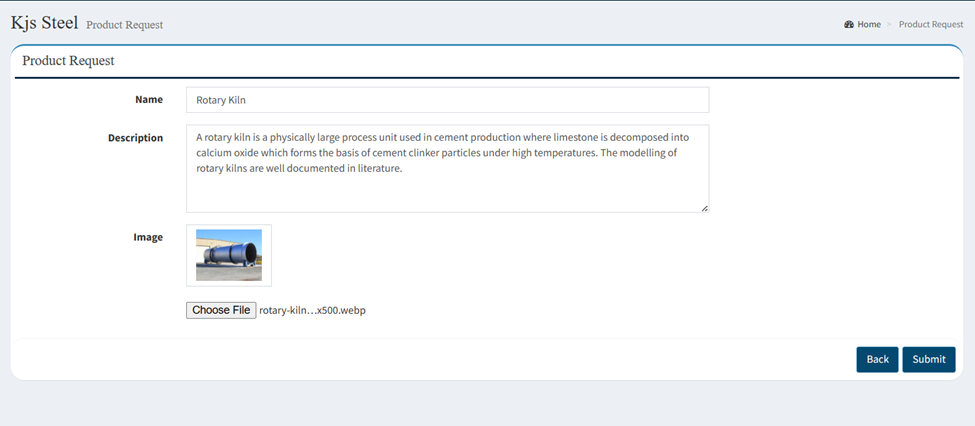This screenshot has width=975, height=426.
Task: Click the Name field label
Action: [149, 100]
